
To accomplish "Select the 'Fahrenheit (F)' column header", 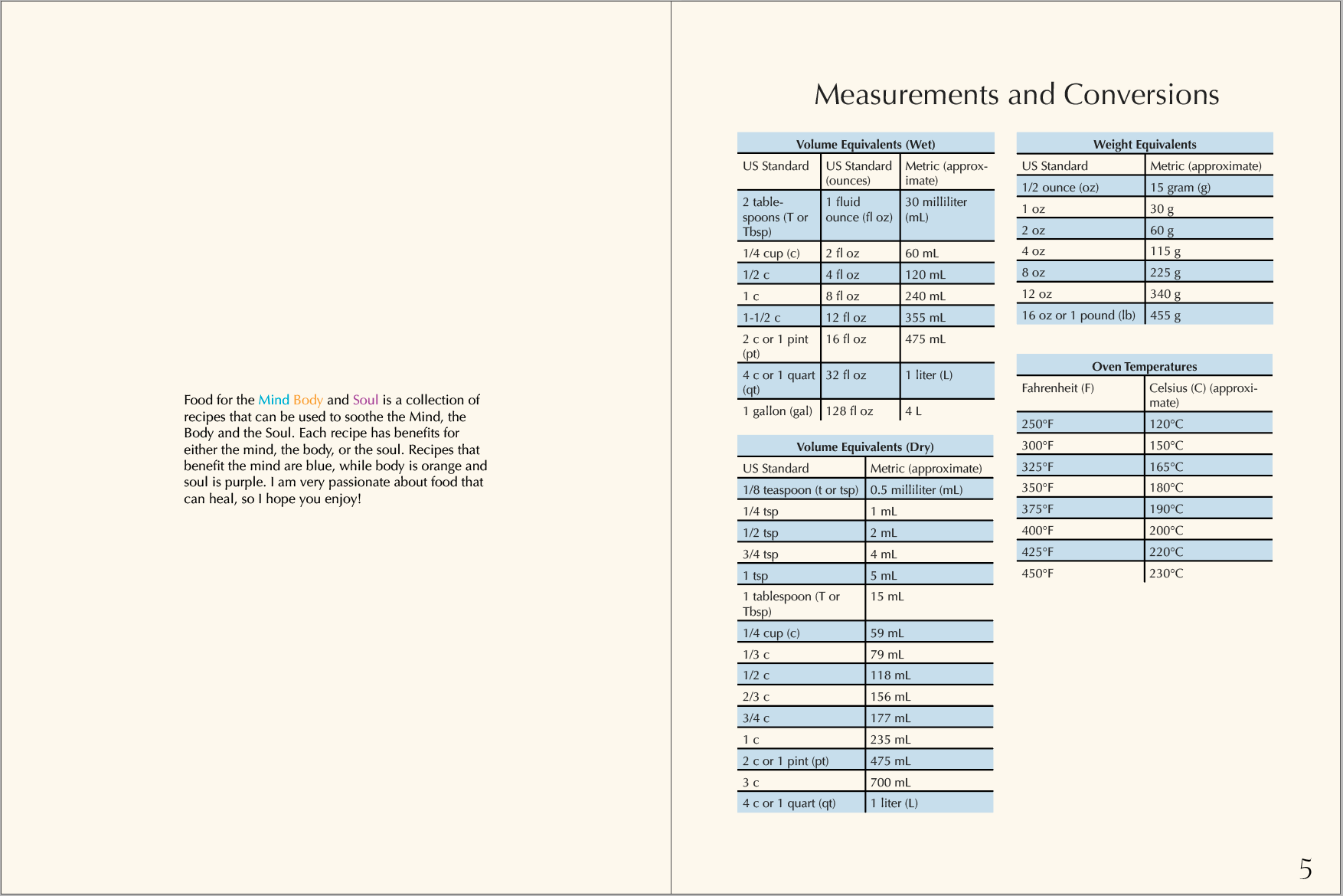I will coord(1080,394).
